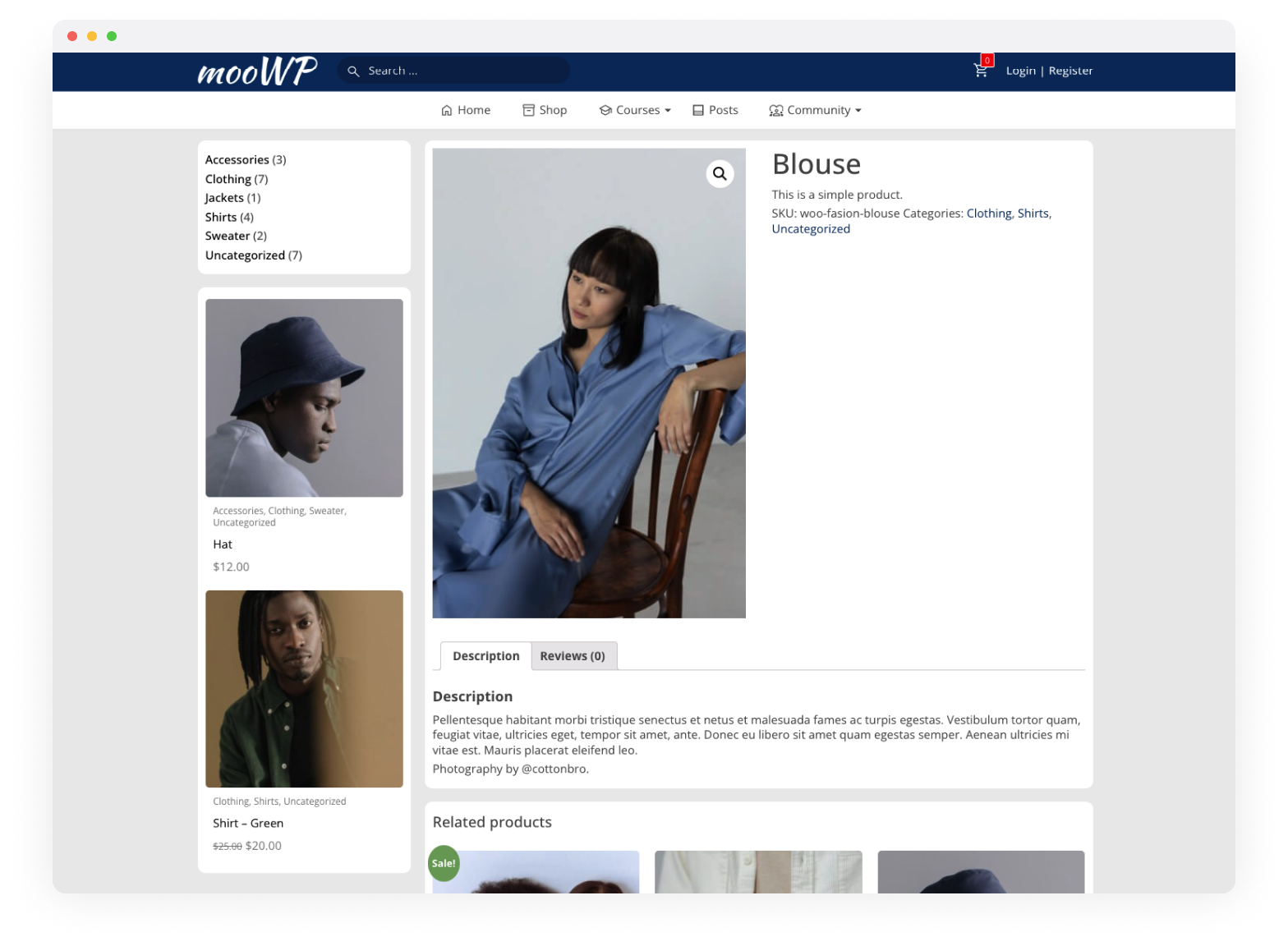Click the Community people icon
This screenshot has width=1288, height=946.
pyautogui.click(x=775, y=110)
